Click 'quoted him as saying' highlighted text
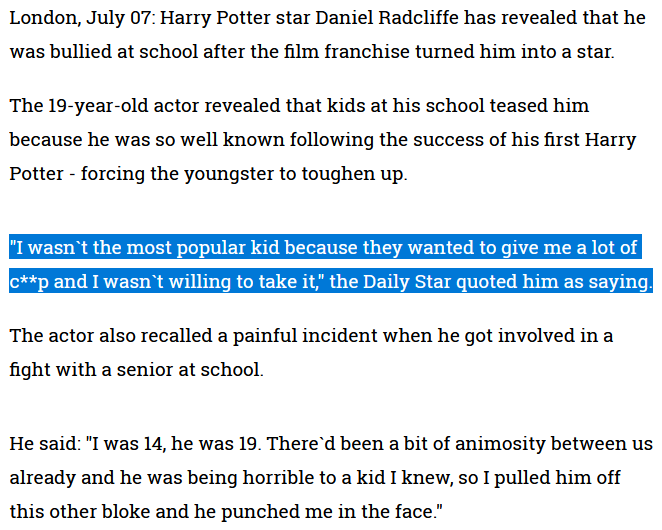The height and width of the screenshot is (530, 662). (554, 282)
